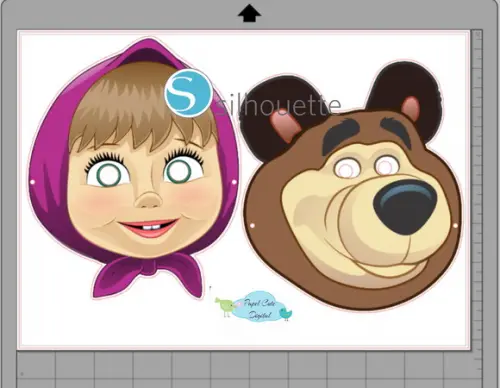Select the girl mask's right eye cutout

178,172
